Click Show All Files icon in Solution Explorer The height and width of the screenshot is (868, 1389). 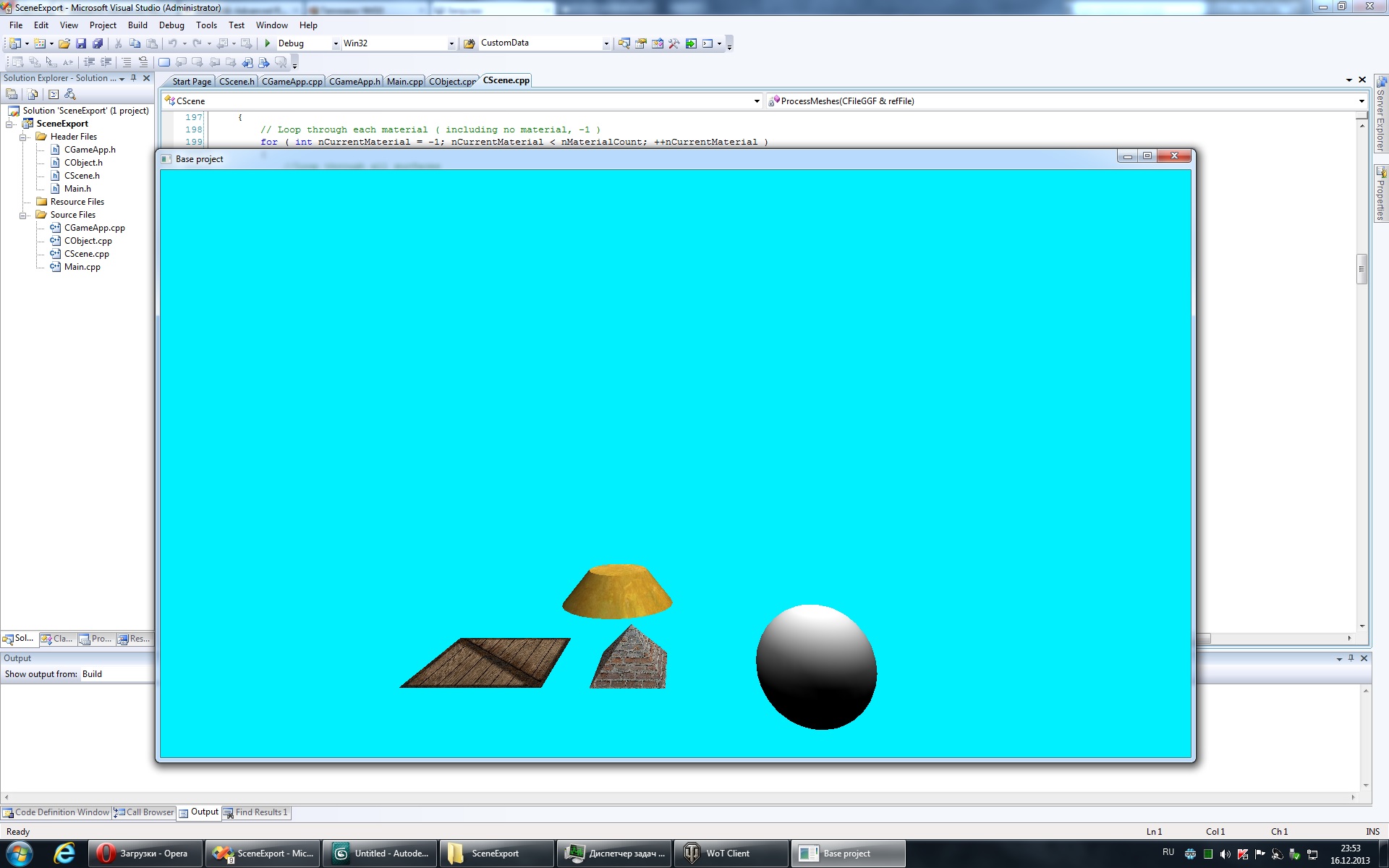tap(33, 94)
